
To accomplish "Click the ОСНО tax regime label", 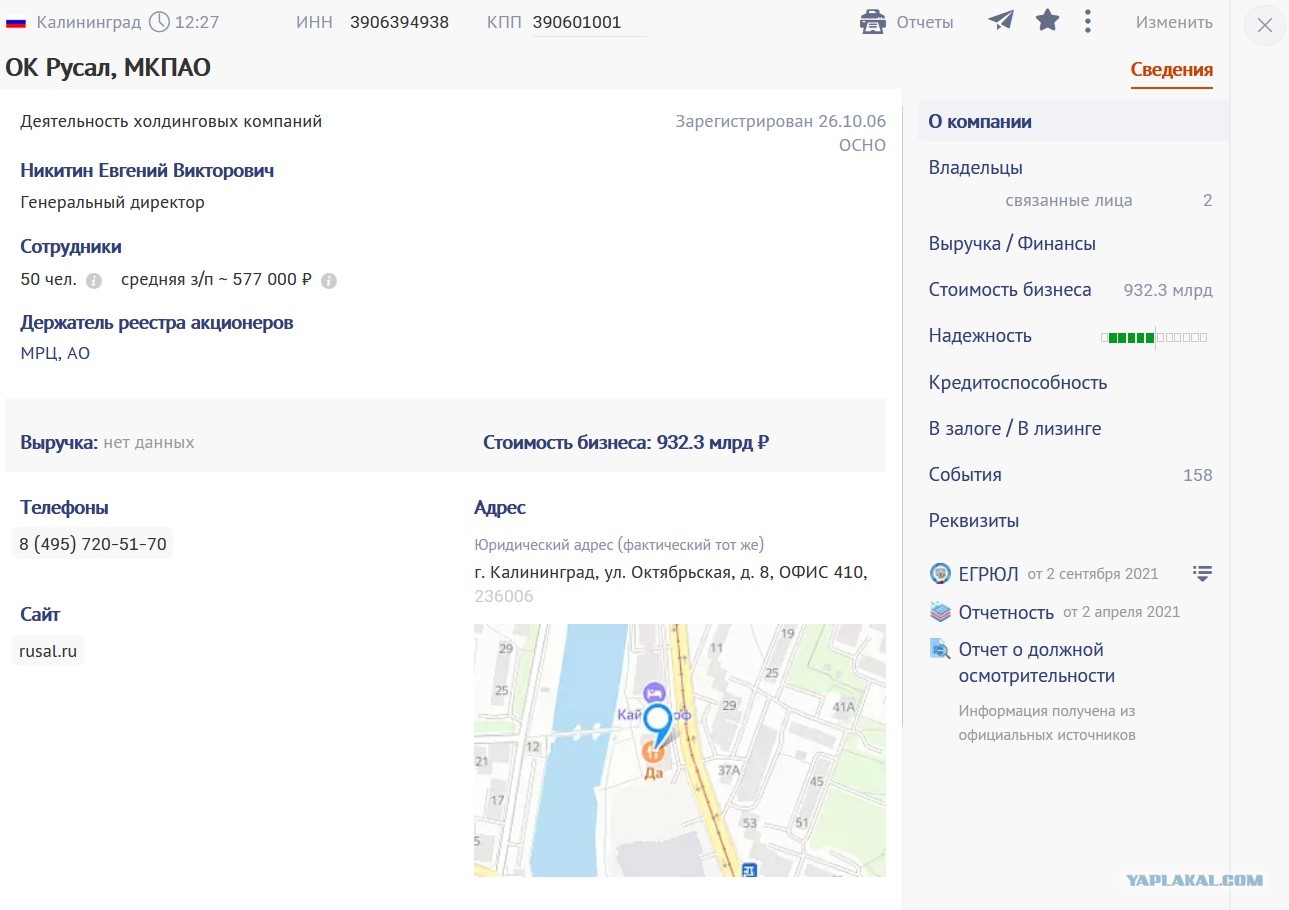I will (x=862, y=146).
